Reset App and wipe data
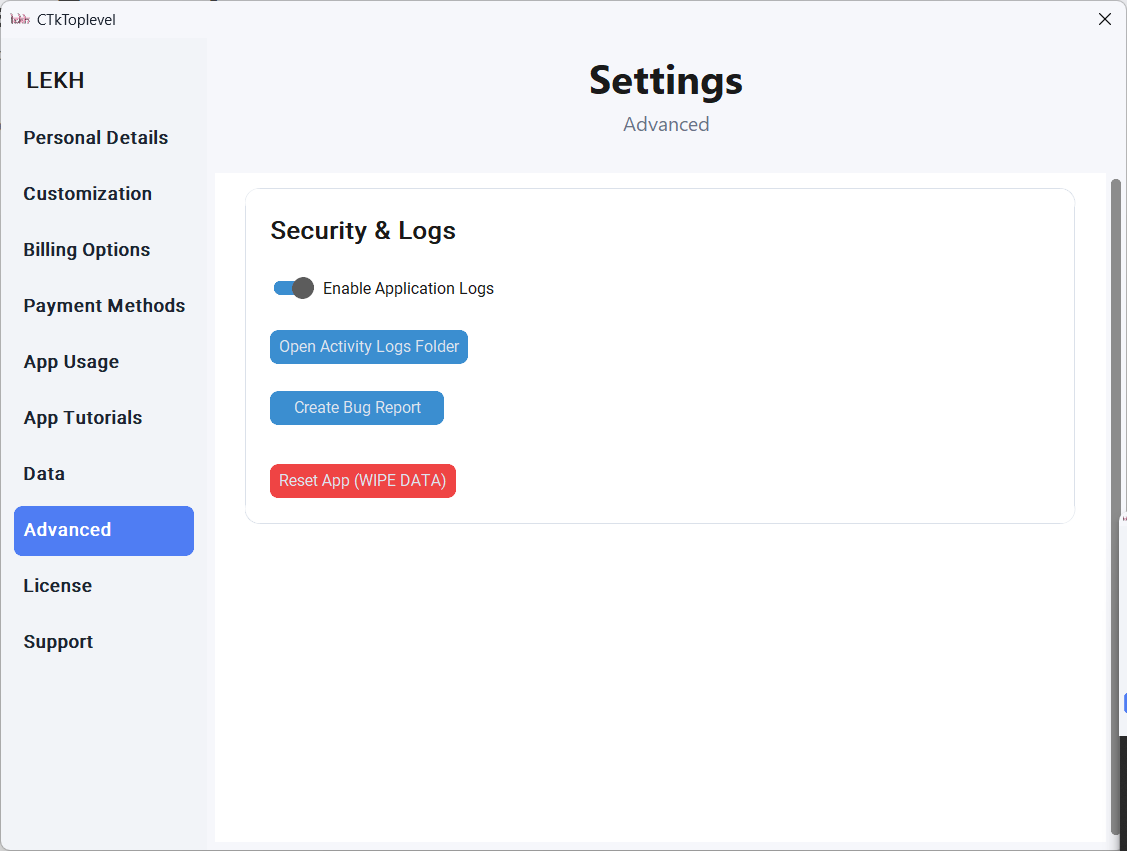Viewport: 1127px width, 851px height. pyautogui.click(x=362, y=481)
